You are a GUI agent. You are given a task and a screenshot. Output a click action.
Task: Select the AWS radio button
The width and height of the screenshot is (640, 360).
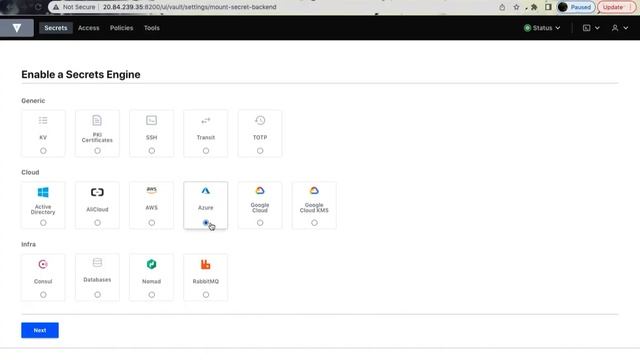tap(151, 223)
